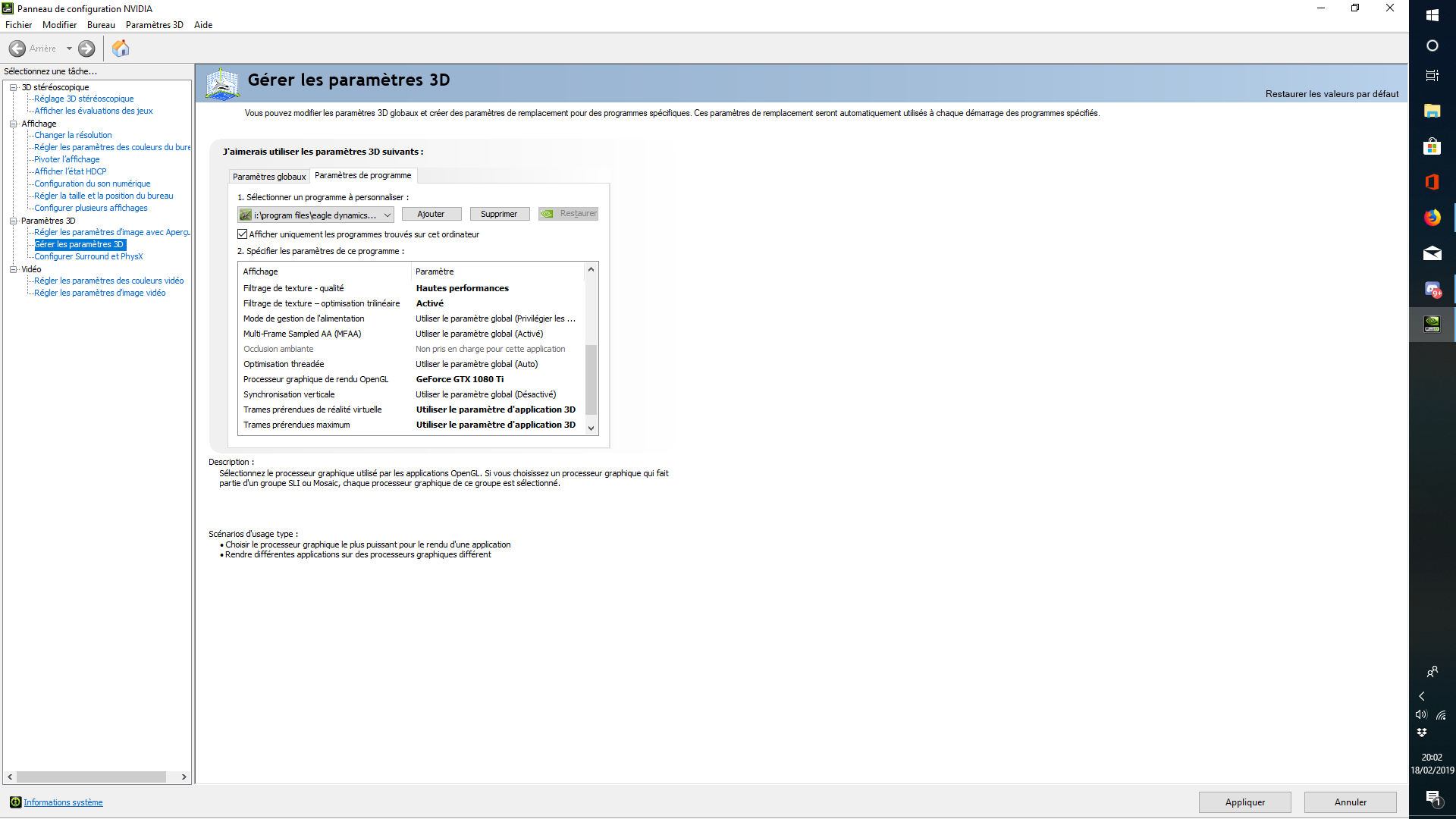Click the Ajouter button
Viewport: 1456px width, 819px height.
click(x=431, y=214)
